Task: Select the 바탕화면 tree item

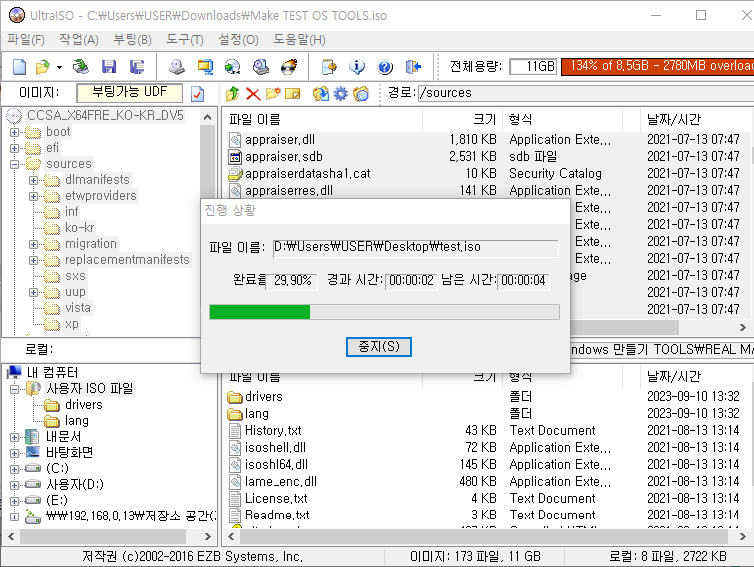Action: pyautogui.click(x=69, y=453)
